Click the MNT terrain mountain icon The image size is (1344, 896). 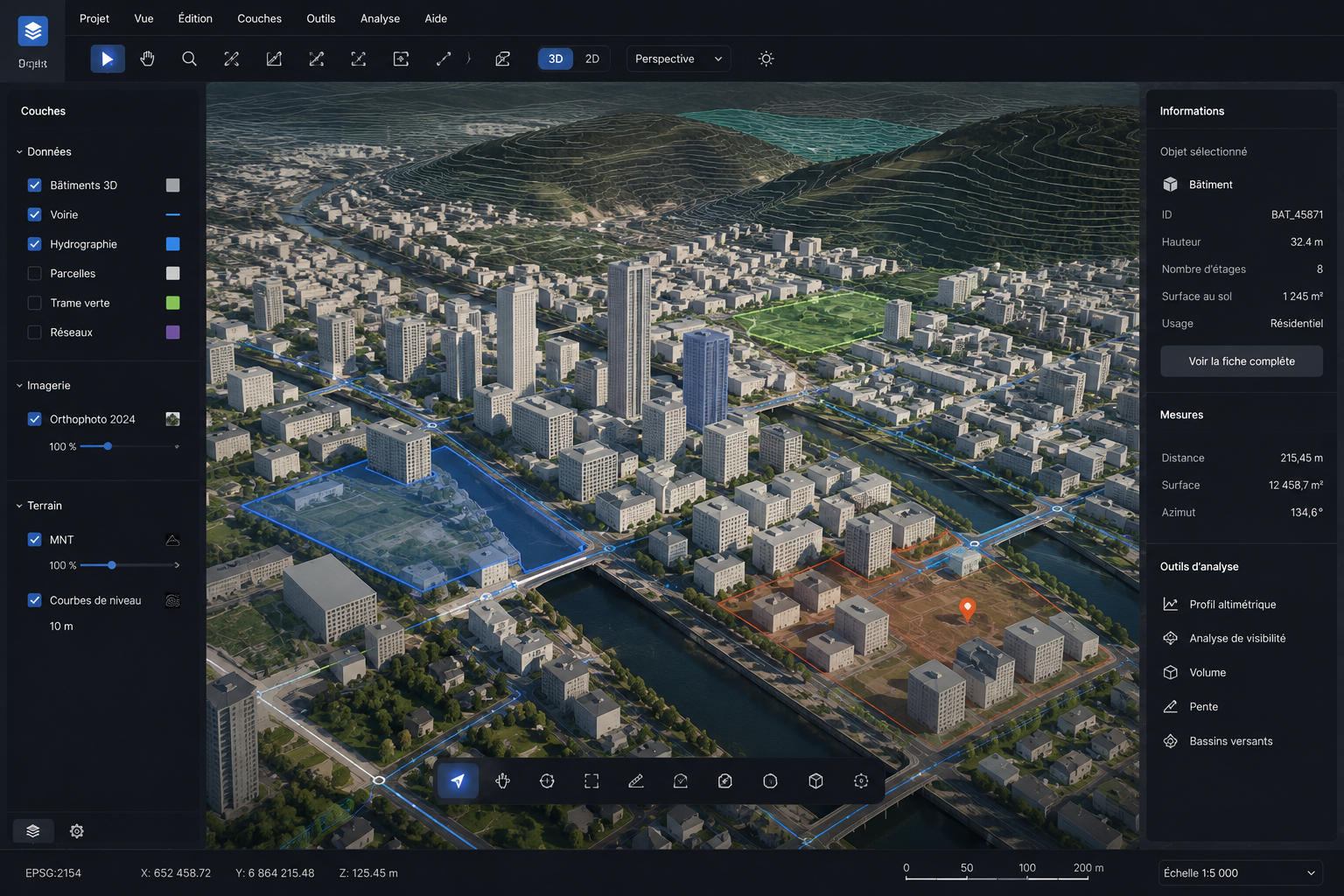172,540
